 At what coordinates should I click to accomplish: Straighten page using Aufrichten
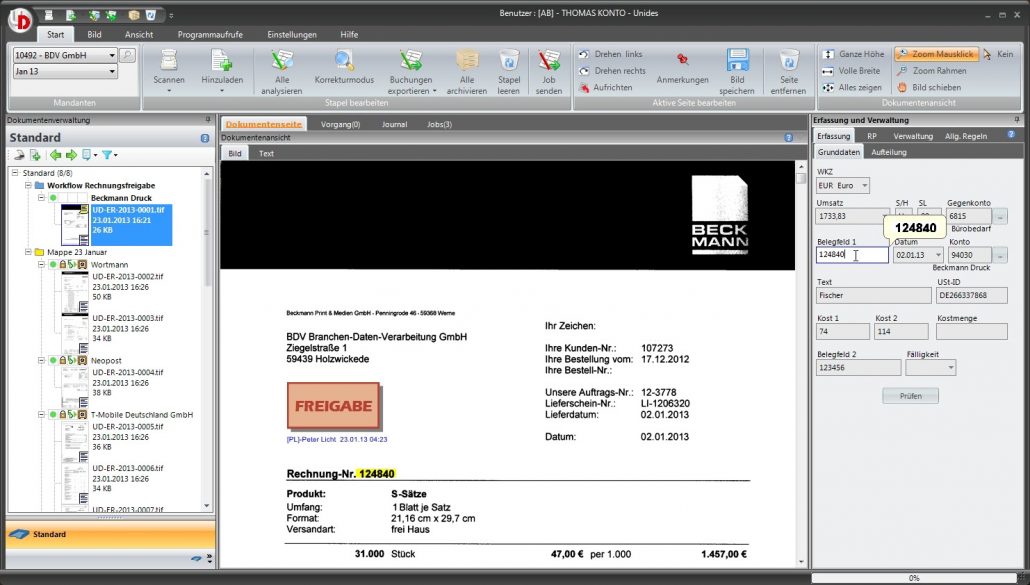click(x=606, y=87)
